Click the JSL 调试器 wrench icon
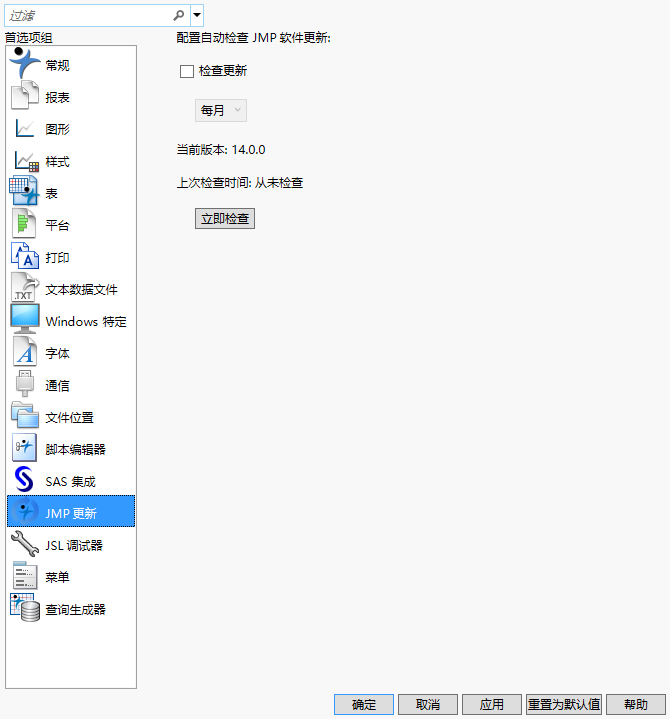Viewport: 670px width, 719px height. point(25,543)
